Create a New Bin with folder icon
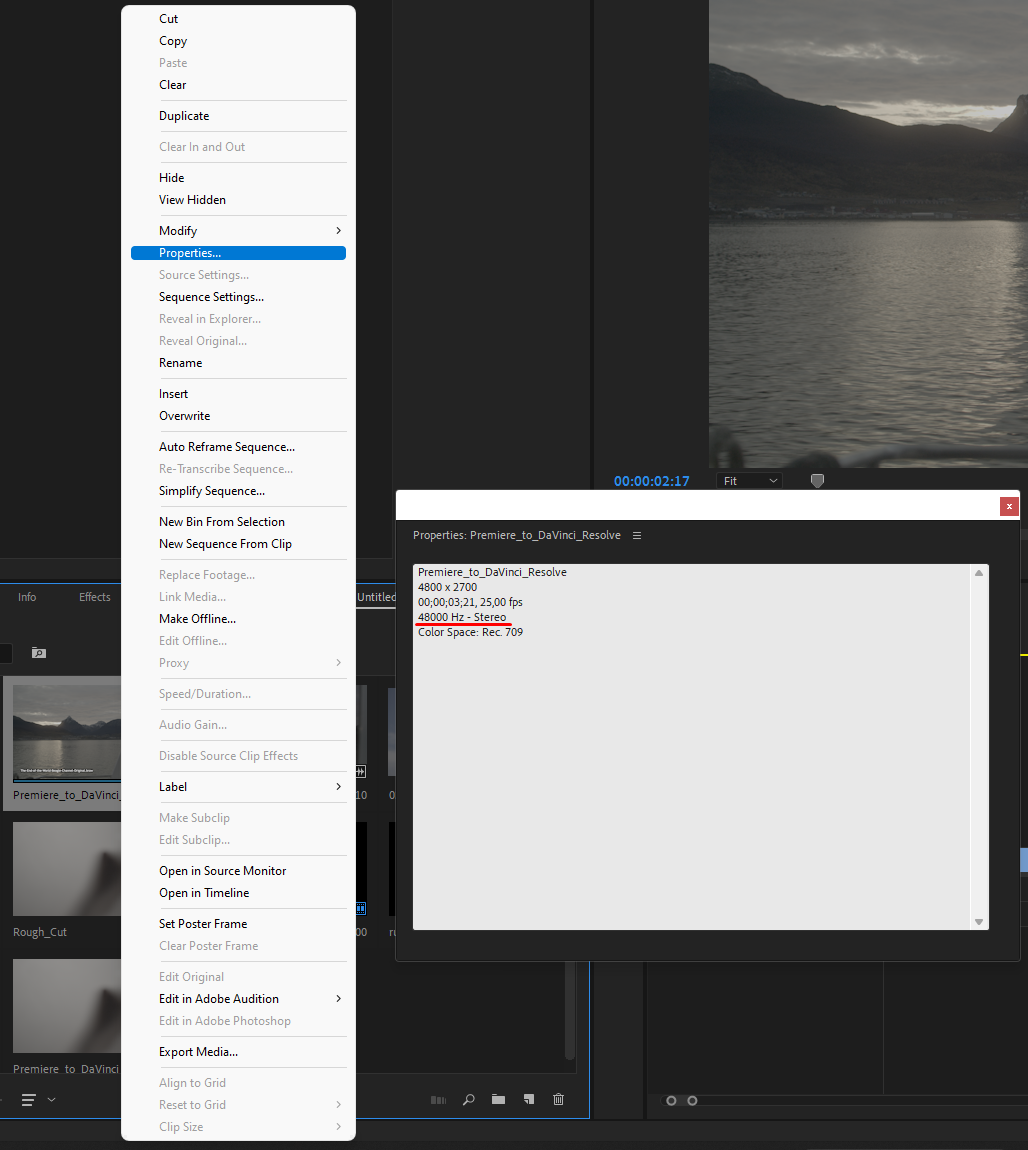 point(499,1099)
